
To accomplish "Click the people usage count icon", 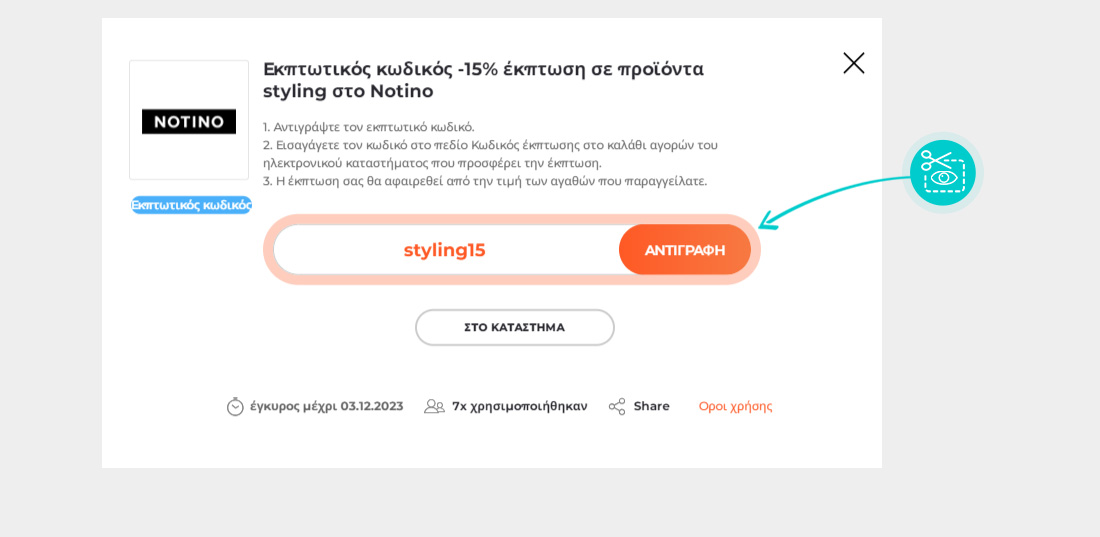I will (434, 406).
